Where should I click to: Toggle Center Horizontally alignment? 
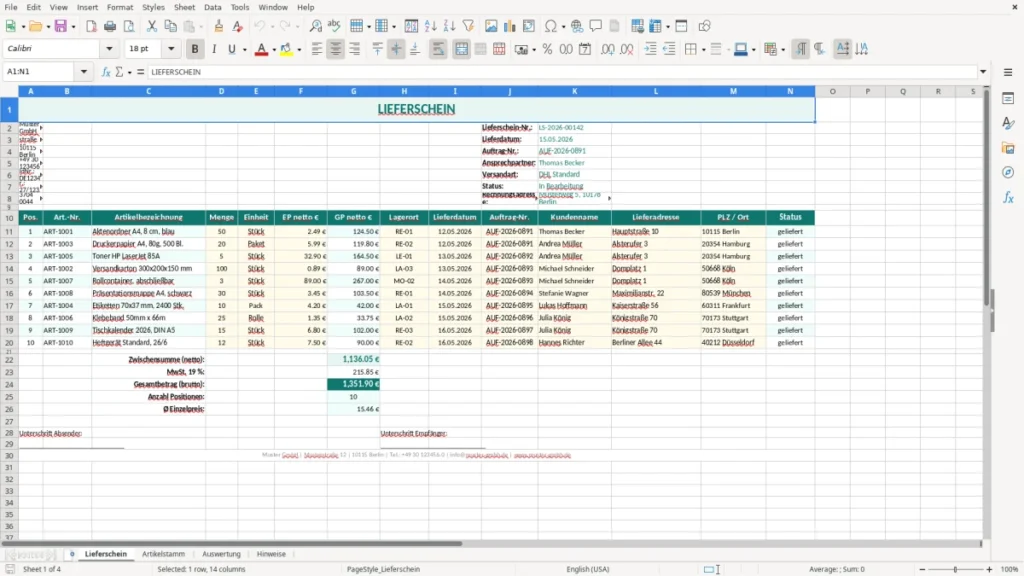point(336,49)
